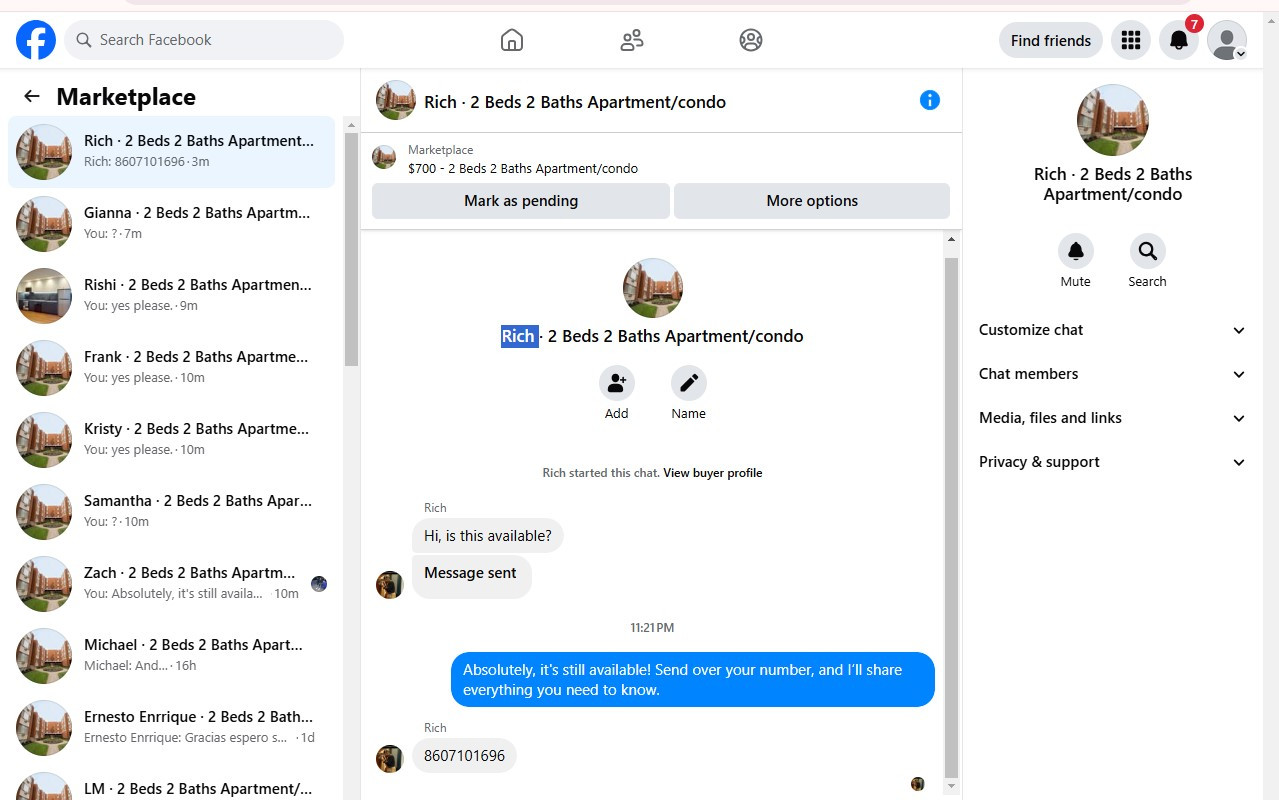
Task: Click the Mark as pending button
Action: click(x=521, y=201)
